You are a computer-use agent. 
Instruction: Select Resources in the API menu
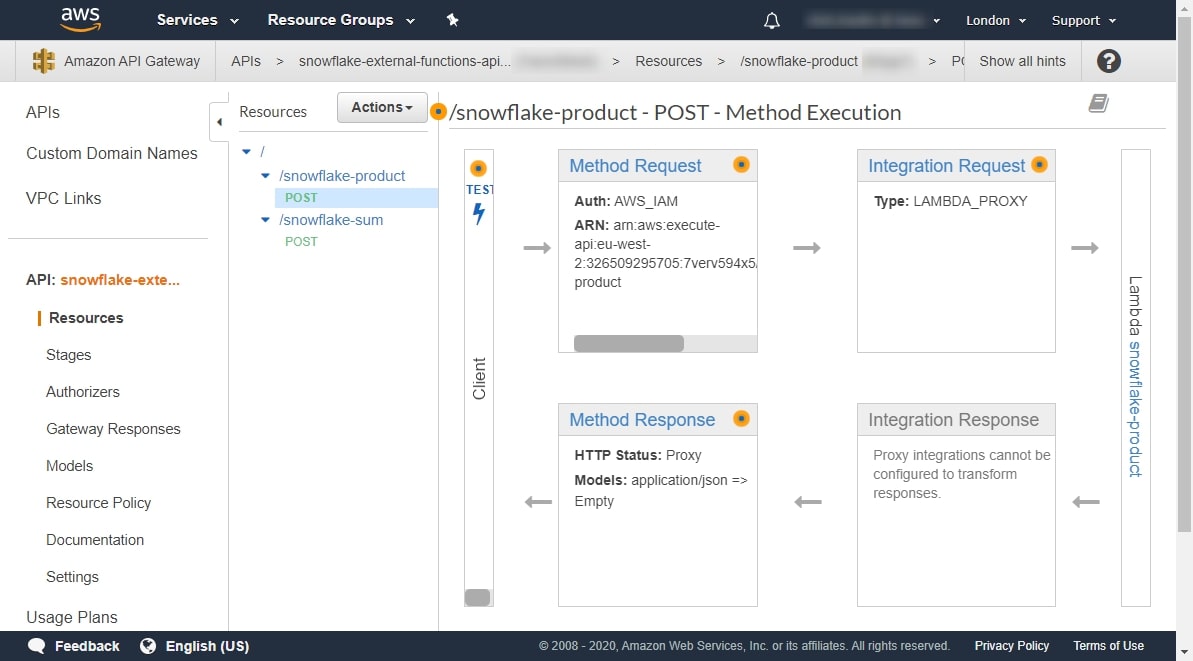coord(86,318)
